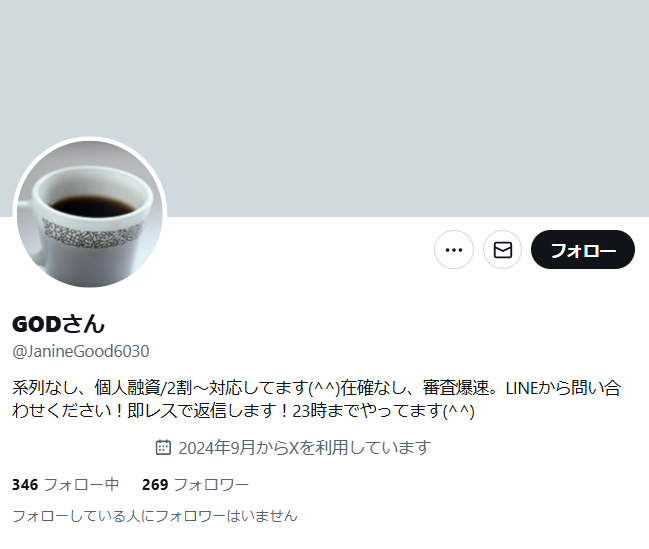Click the フォローしている人にフォロワーはいません notice
This screenshot has width=649, height=549.
[x=155, y=516]
